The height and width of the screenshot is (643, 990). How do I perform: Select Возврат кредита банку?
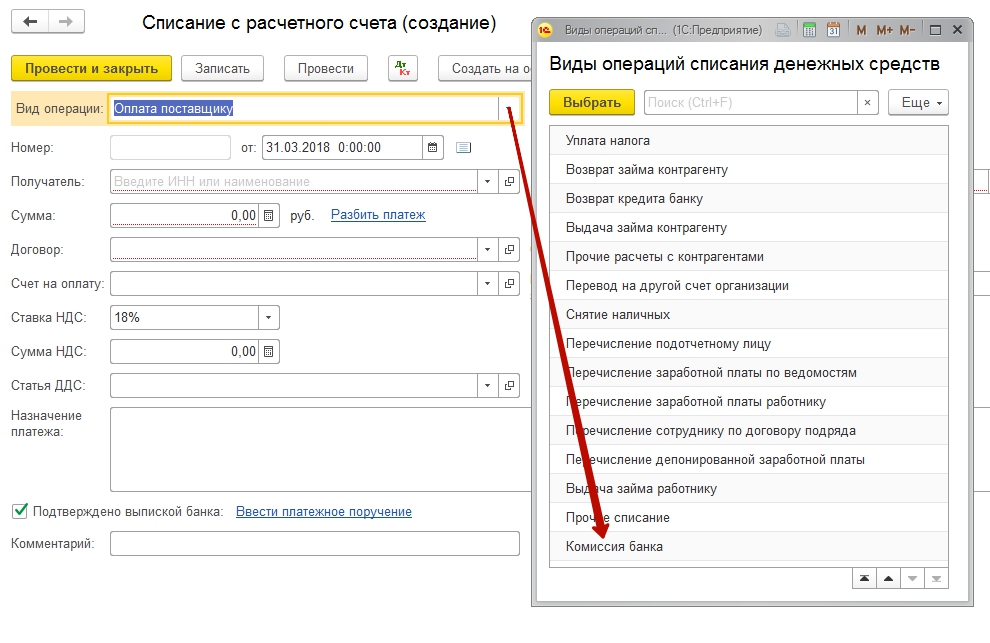click(x=749, y=198)
